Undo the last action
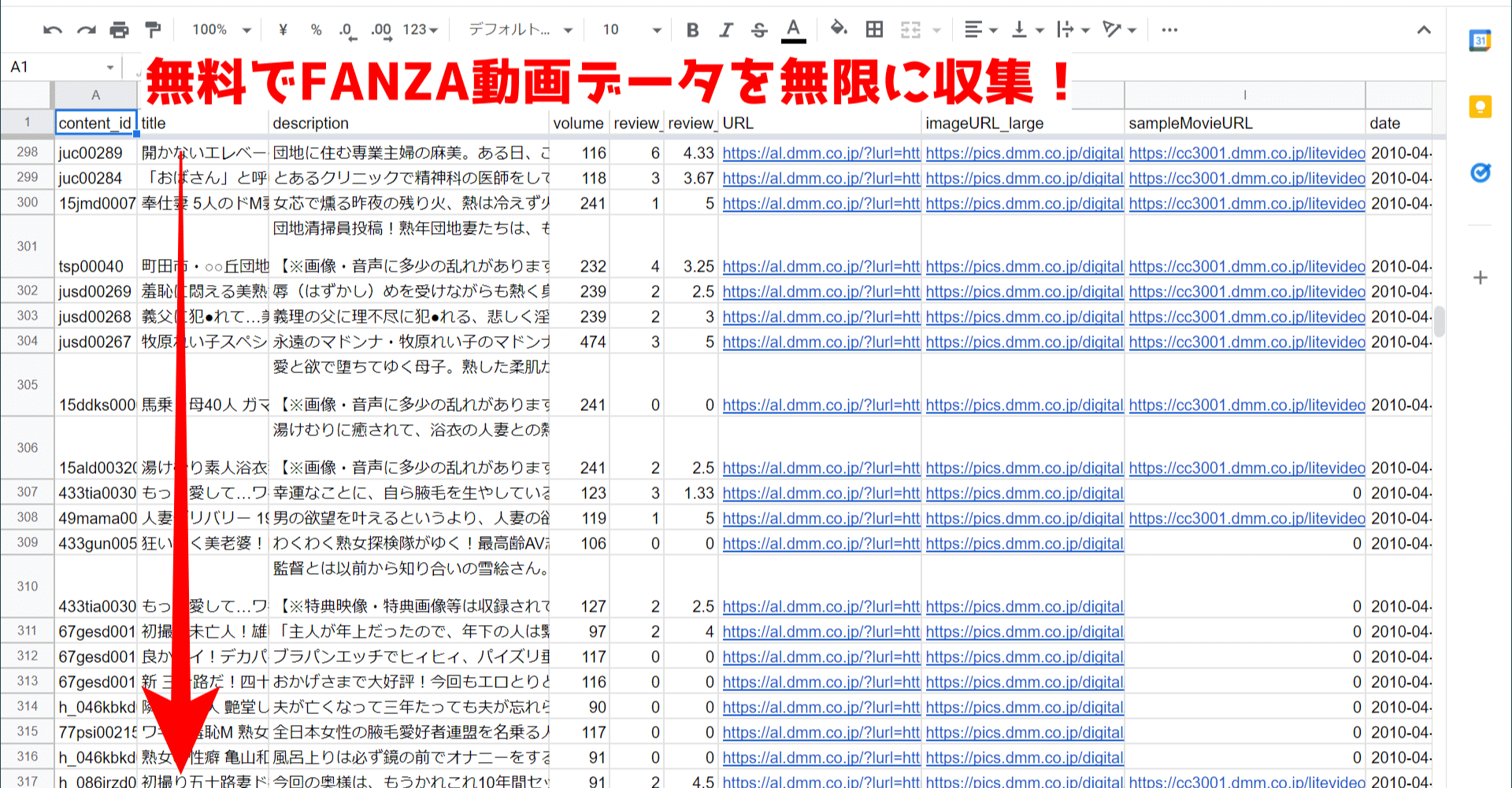Image resolution: width=1512 pixels, height=788 pixels. (x=52, y=29)
